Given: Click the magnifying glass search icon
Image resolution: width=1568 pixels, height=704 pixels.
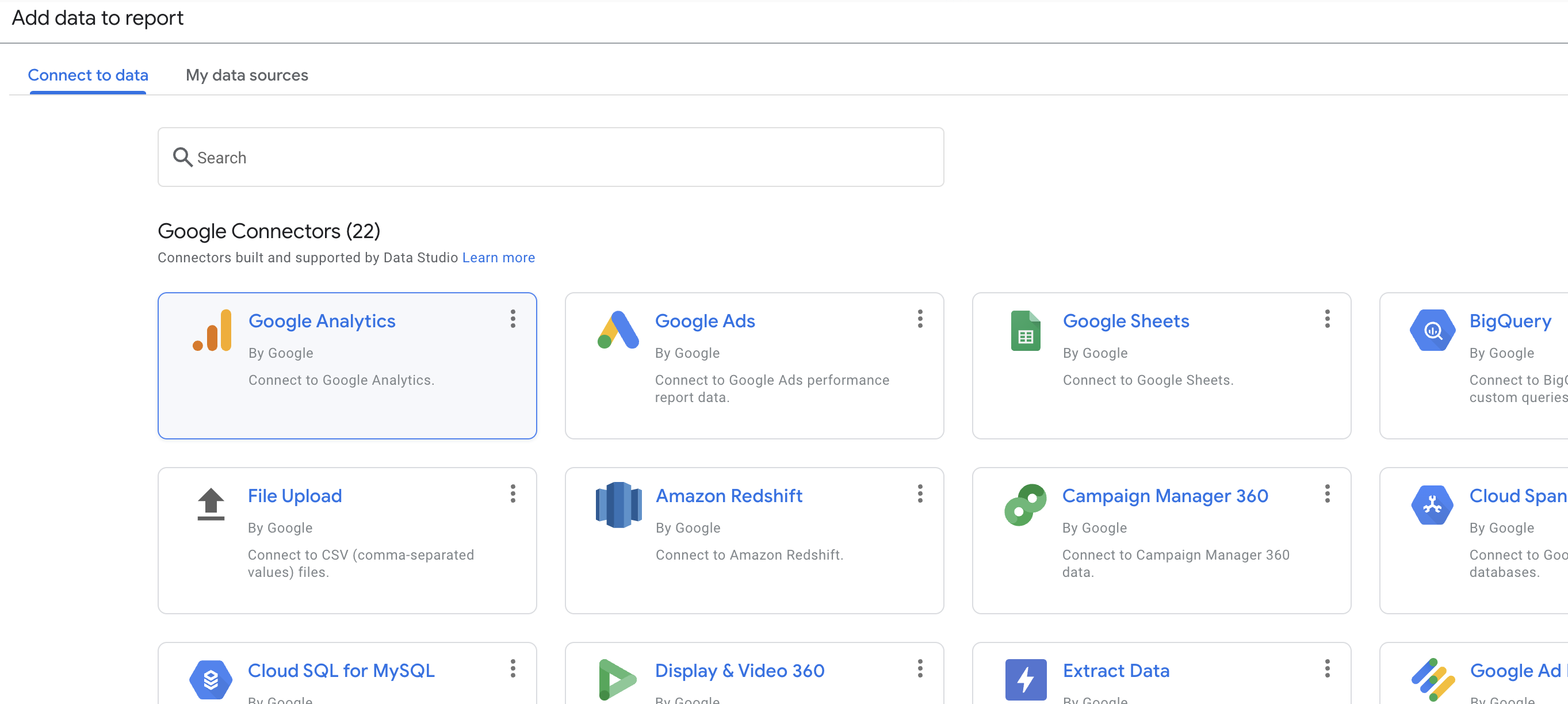Looking at the screenshot, I should point(182,157).
